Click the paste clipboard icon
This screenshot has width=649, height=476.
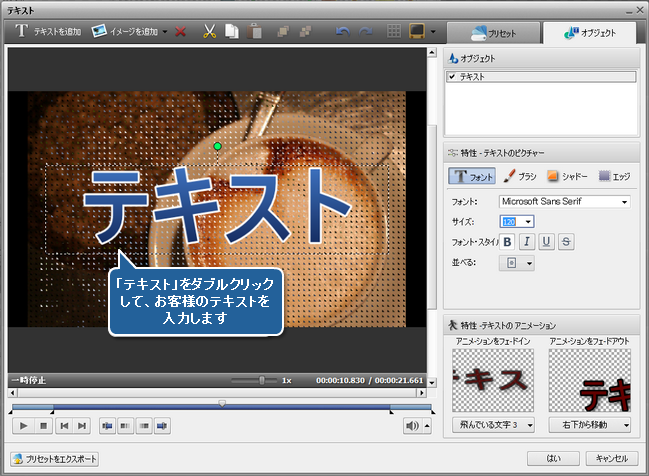tap(254, 32)
